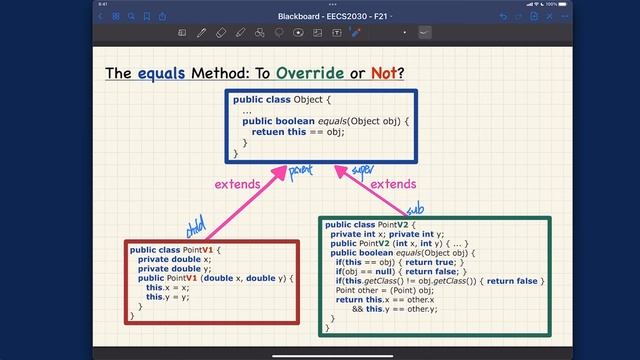Screen dimensions: 640x360
Task: Select the Shapes tool
Action: [260, 33]
